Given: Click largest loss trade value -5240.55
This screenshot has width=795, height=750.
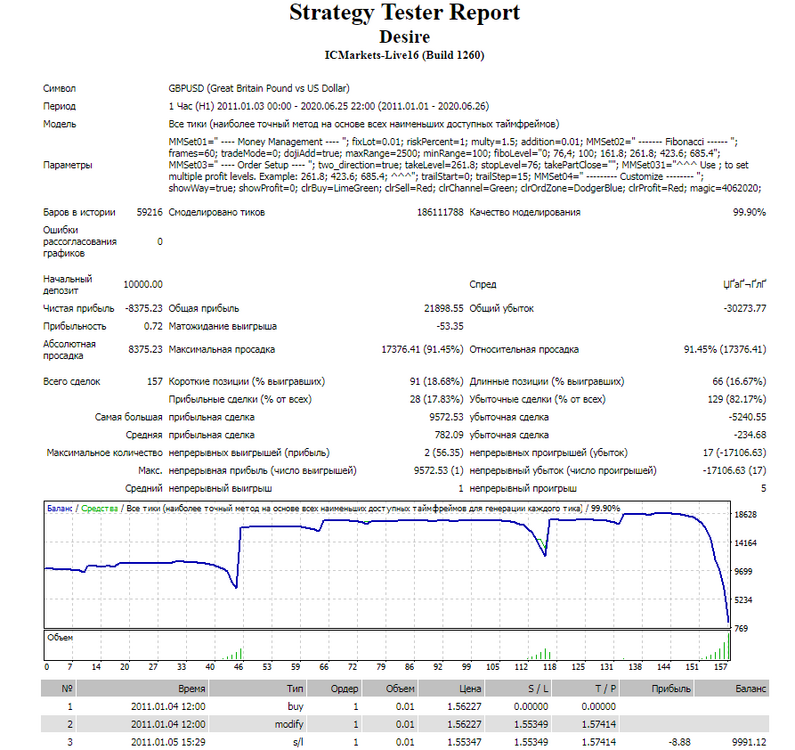Looking at the screenshot, I should click(747, 417).
